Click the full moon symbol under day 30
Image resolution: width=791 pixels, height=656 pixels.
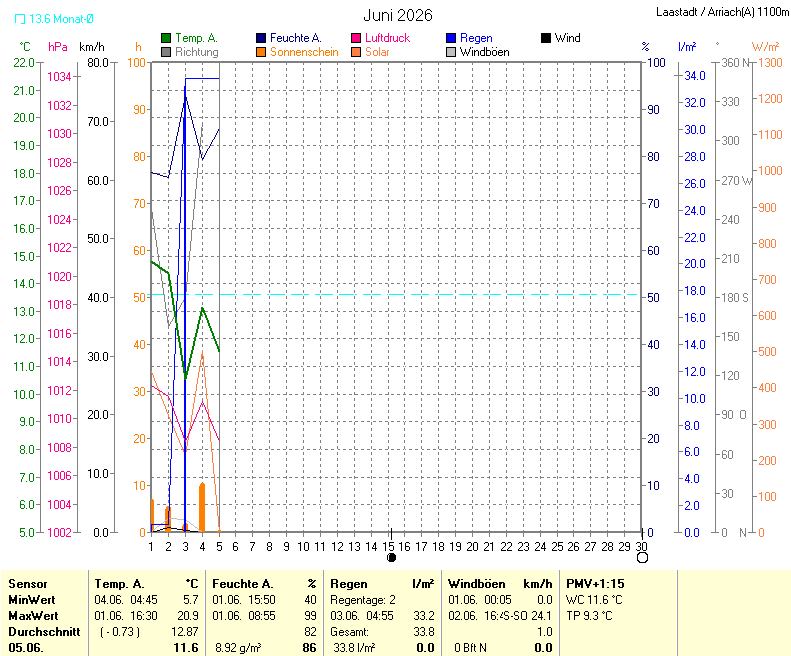tap(642, 558)
